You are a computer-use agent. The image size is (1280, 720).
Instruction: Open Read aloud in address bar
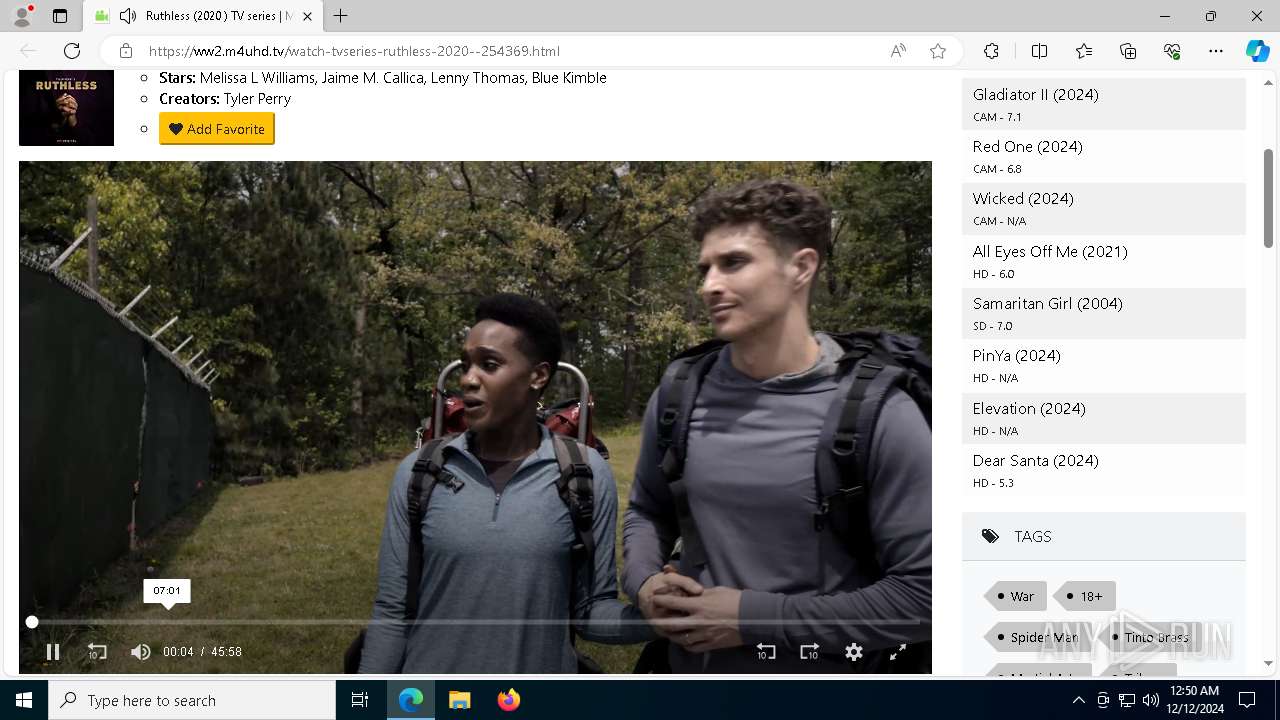coord(898,51)
